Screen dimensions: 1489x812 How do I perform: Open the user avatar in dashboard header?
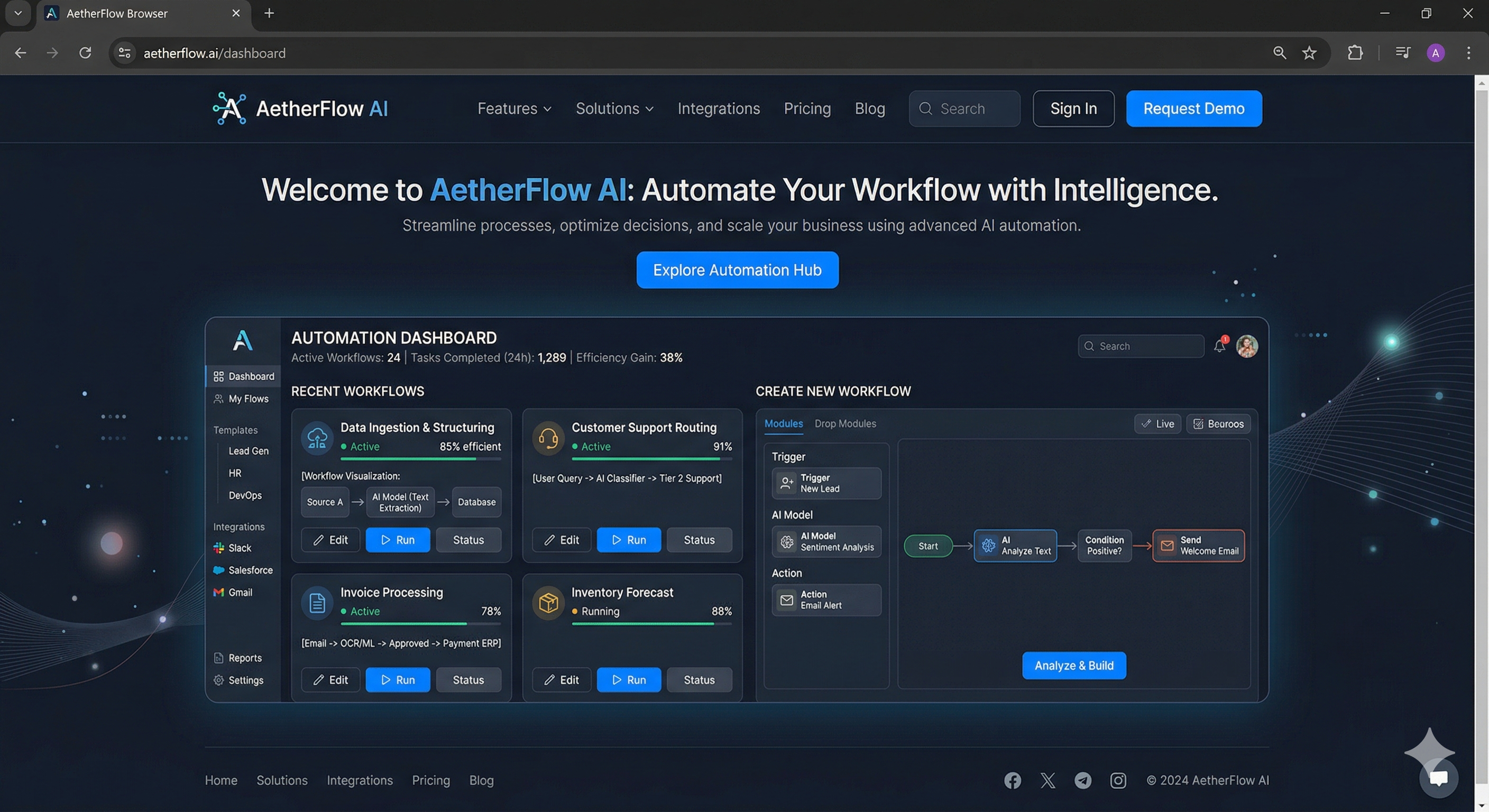[x=1247, y=346]
